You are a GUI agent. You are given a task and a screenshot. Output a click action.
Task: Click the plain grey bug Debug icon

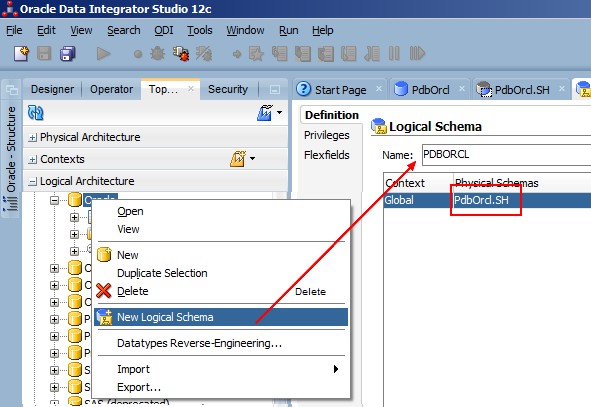(157, 54)
